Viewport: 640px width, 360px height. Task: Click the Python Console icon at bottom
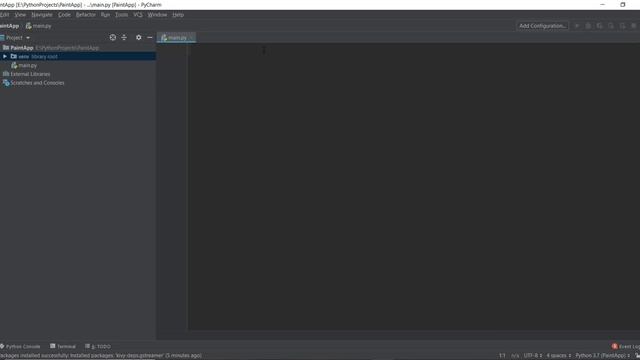pos(2,346)
